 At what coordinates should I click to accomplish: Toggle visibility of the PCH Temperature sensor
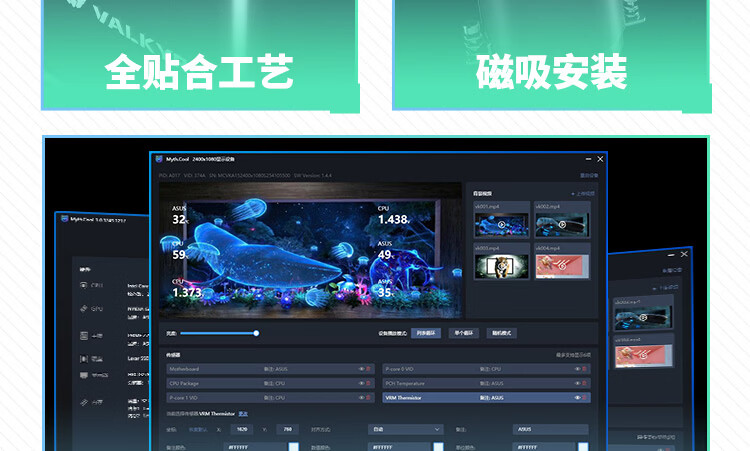[577, 384]
